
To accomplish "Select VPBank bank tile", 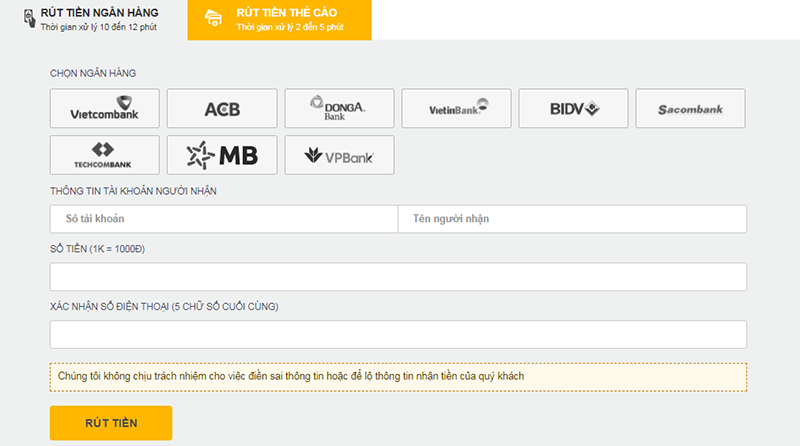I will (x=339, y=155).
